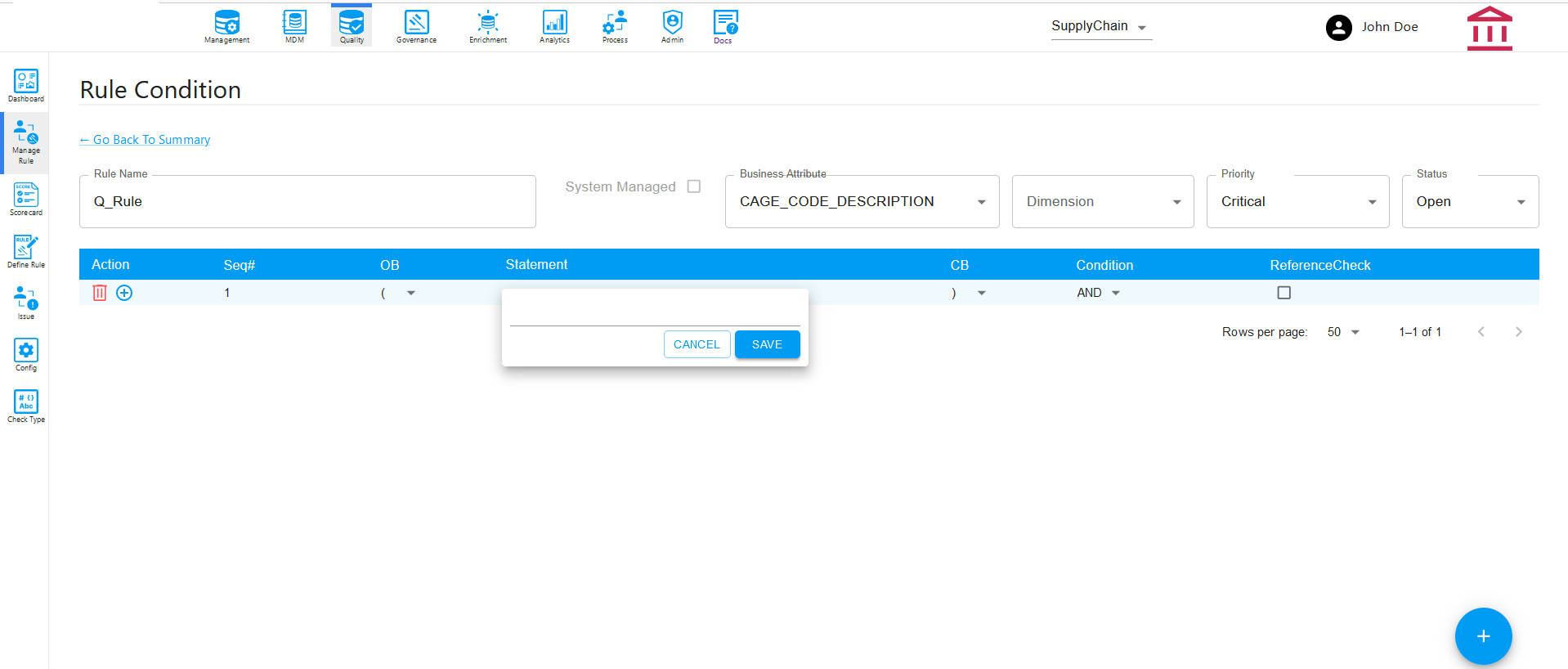Viewport: 1568px width, 669px height.
Task: Click the floating blue plus button
Action: tap(1483, 636)
